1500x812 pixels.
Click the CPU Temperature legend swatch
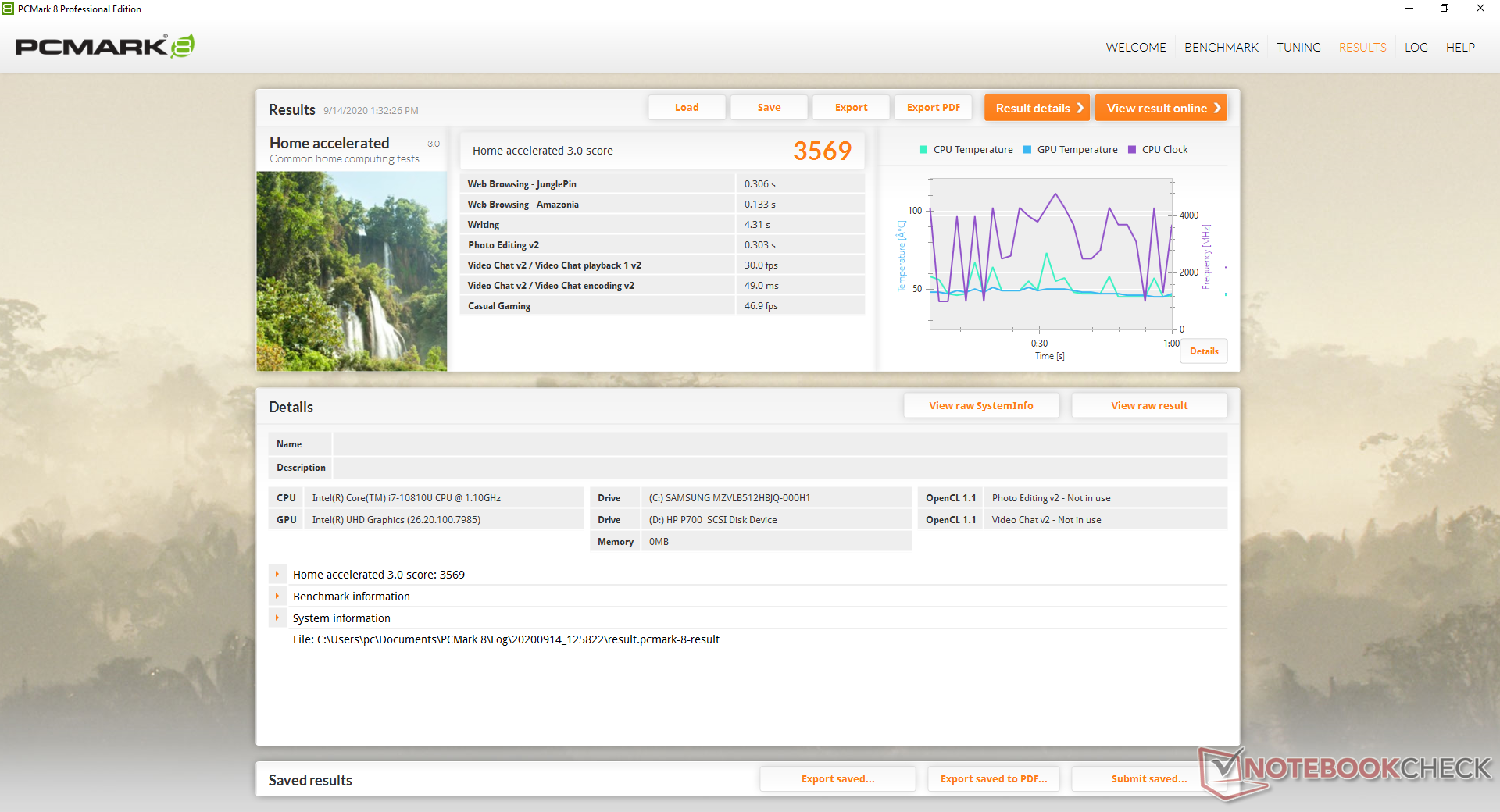pyautogui.click(x=923, y=150)
